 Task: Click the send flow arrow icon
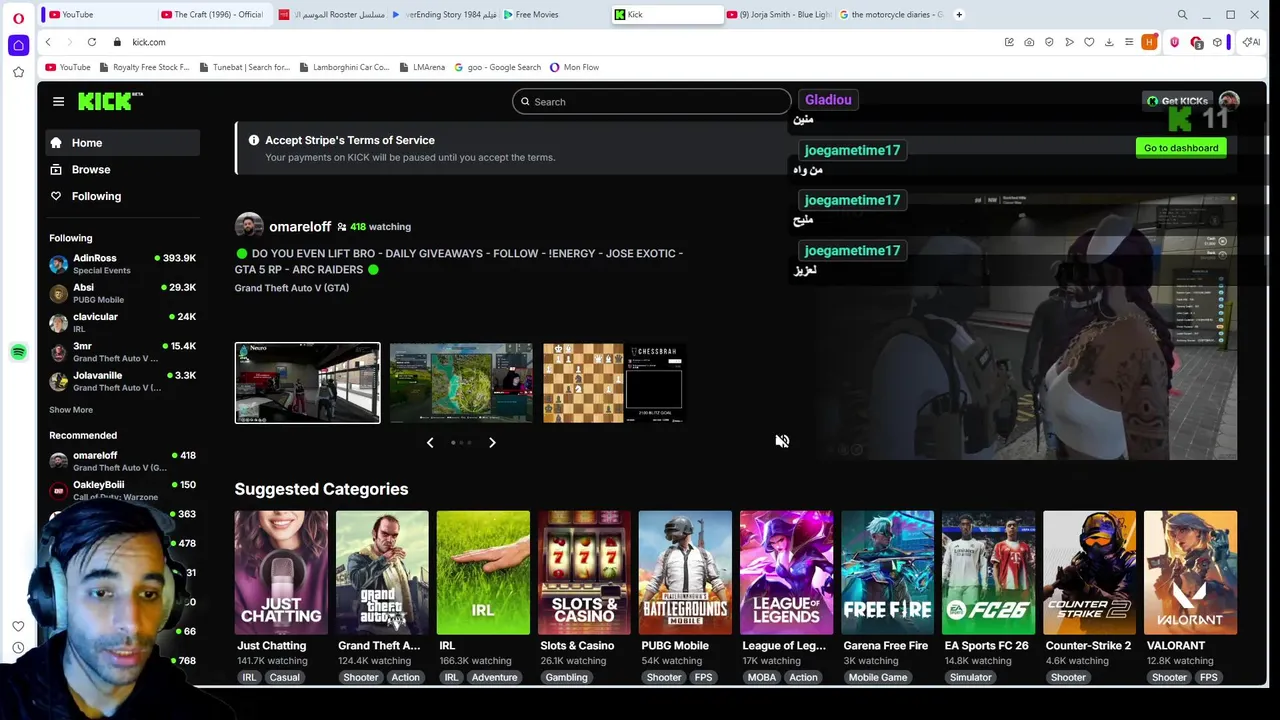pyautogui.click(x=1069, y=42)
